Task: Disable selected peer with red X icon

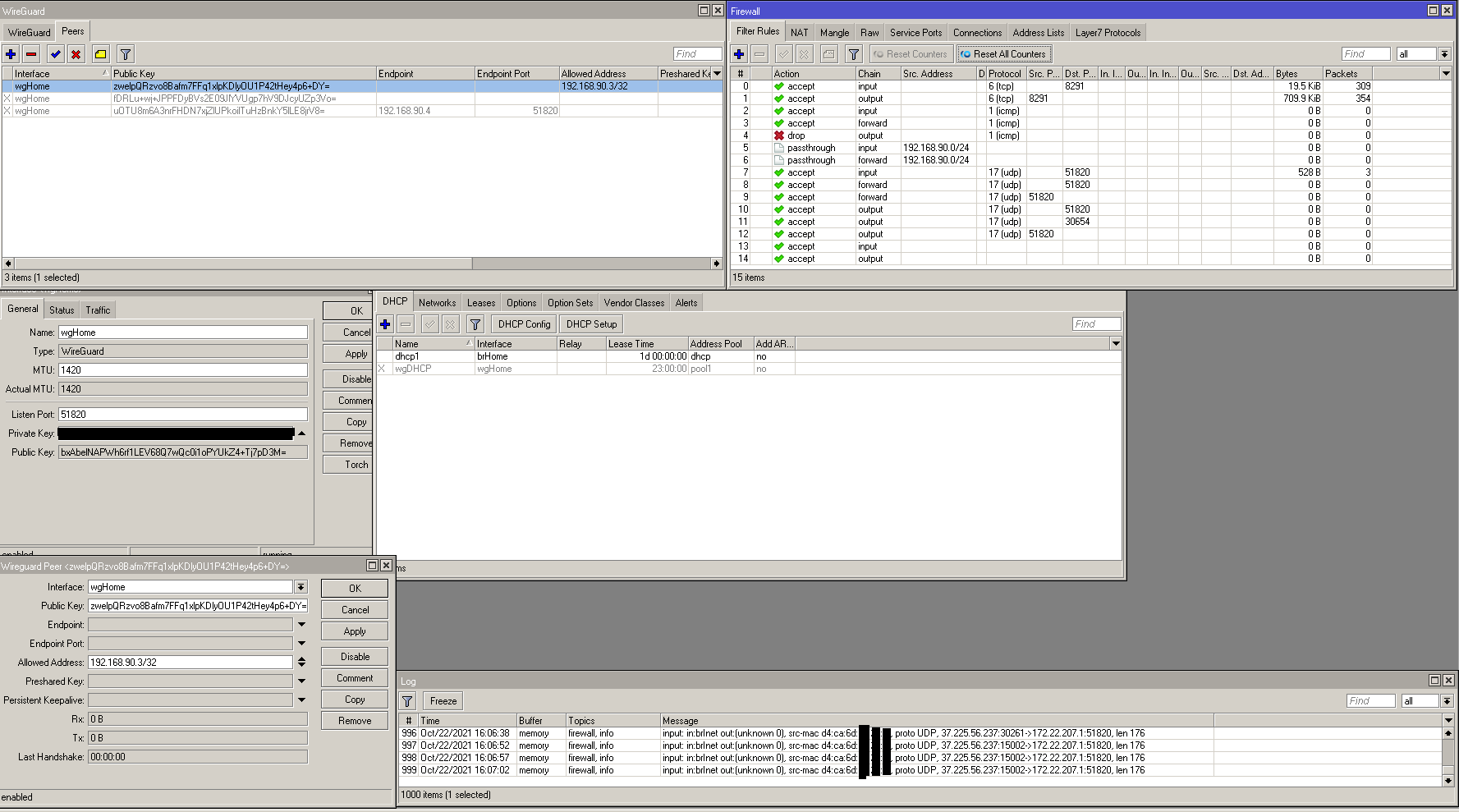Action: 76,54
